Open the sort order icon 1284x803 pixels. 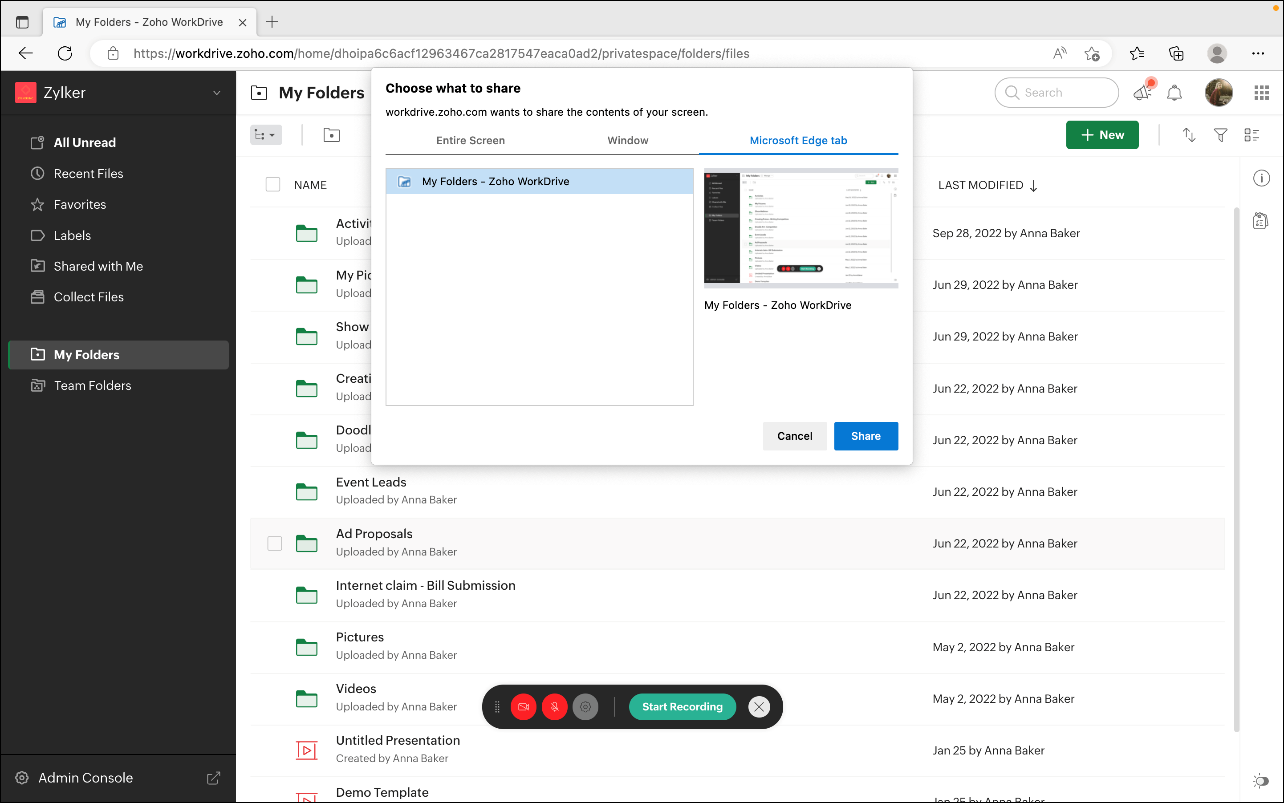point(1189,135)
